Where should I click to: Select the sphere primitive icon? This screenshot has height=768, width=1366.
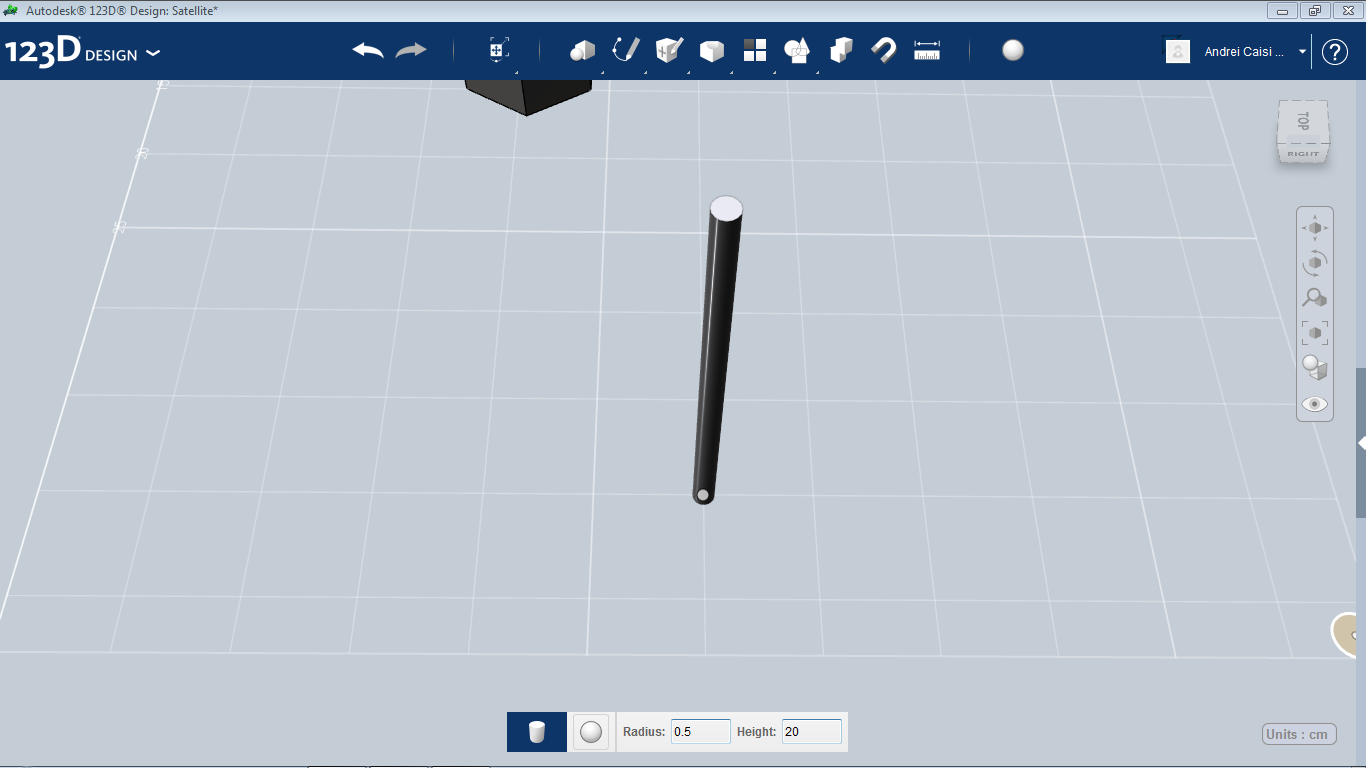[591, 732]
